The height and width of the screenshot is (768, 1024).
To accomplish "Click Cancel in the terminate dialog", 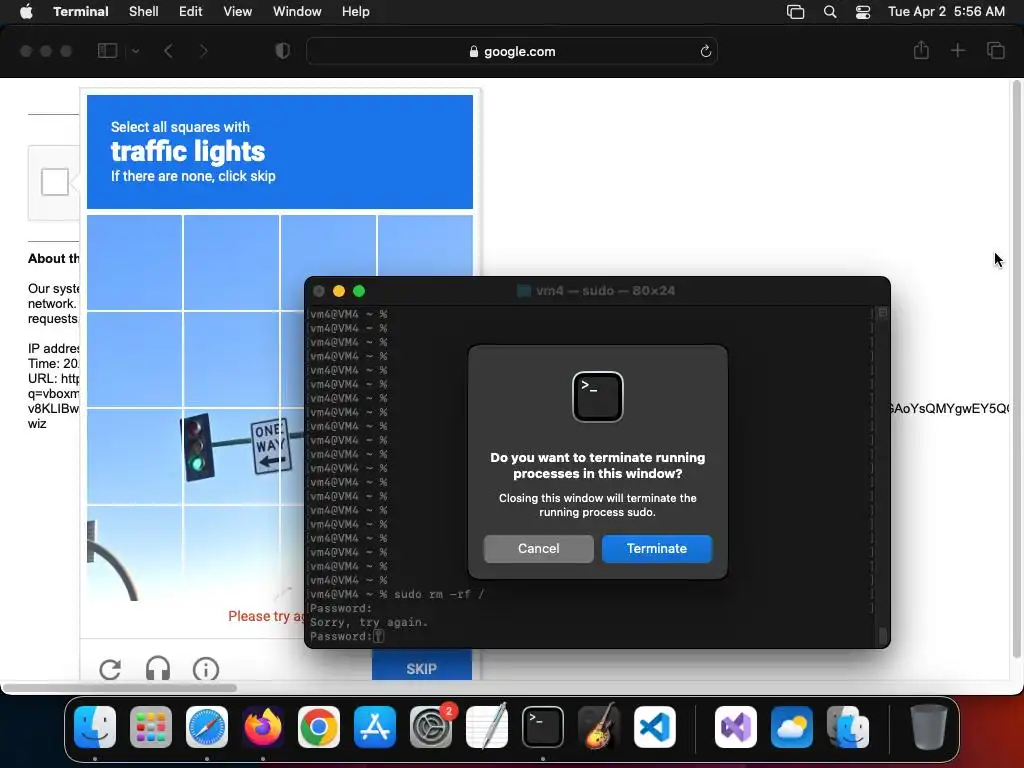I will (538, 549).
